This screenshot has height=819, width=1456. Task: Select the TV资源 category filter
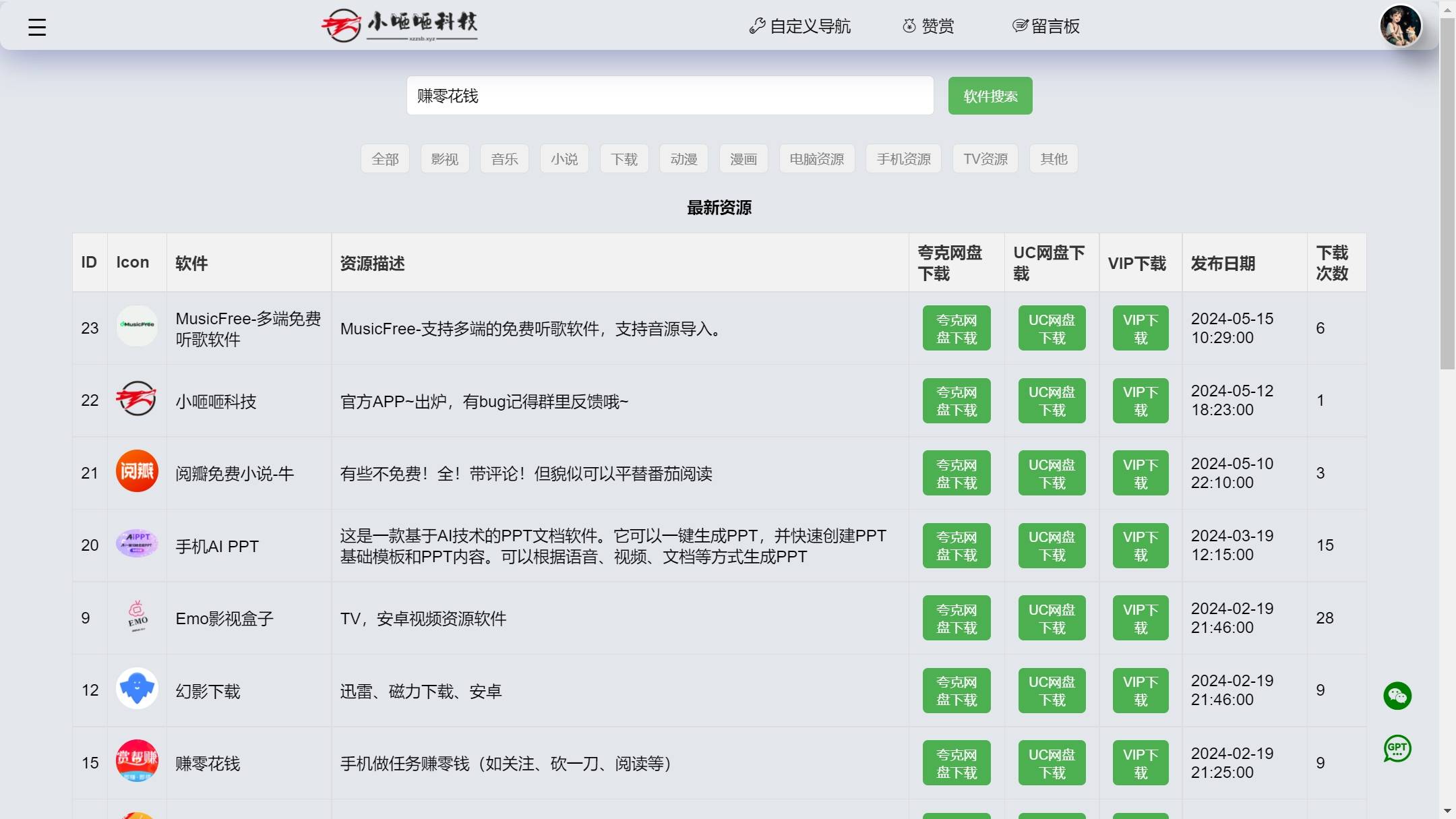pyautogui.click(x=985, y=159)
